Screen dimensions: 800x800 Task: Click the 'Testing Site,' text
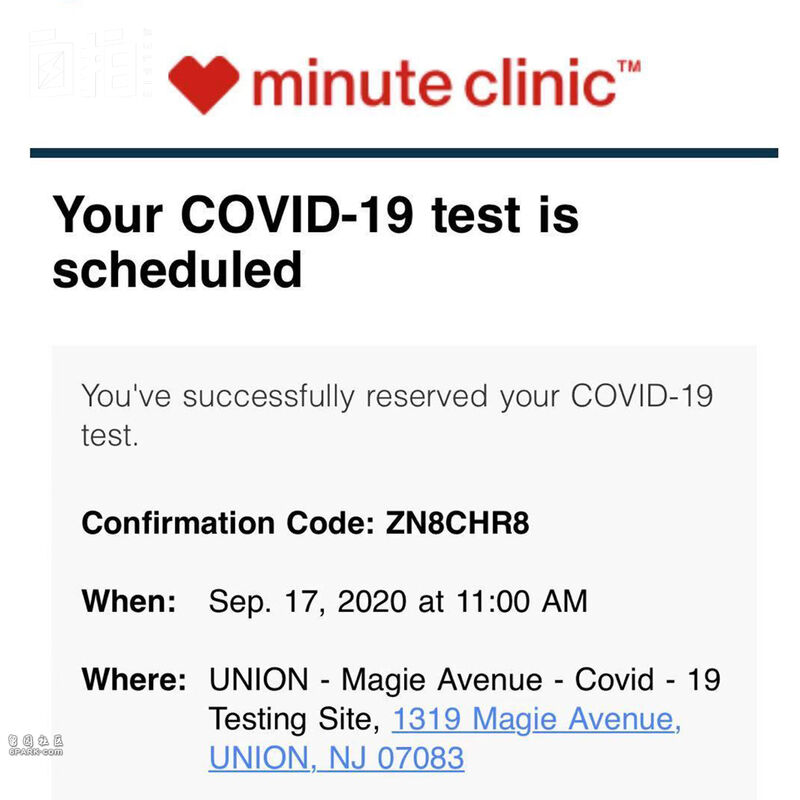tap(294, 719)
